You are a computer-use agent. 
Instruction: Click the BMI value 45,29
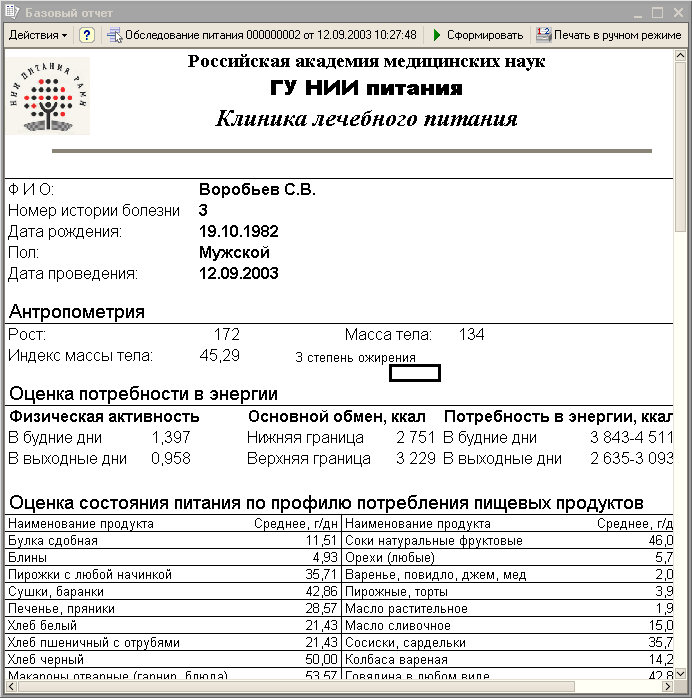click(219, 355)
